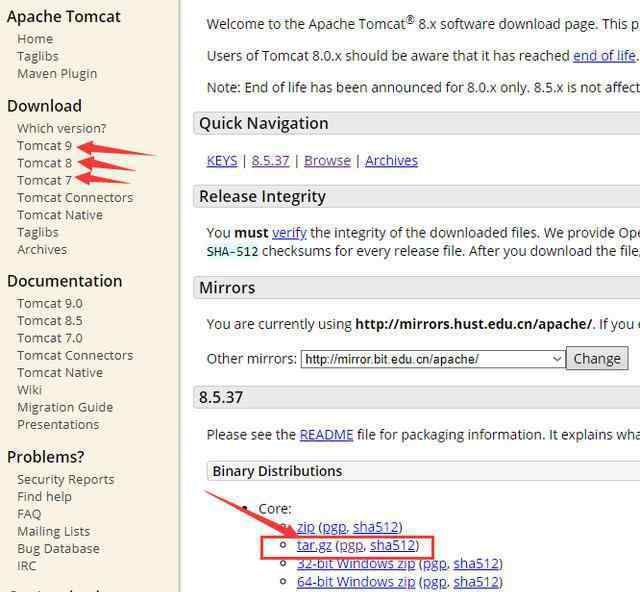The image size is (640, 592).
Task: Open the README file link
Action: (326, 434)
